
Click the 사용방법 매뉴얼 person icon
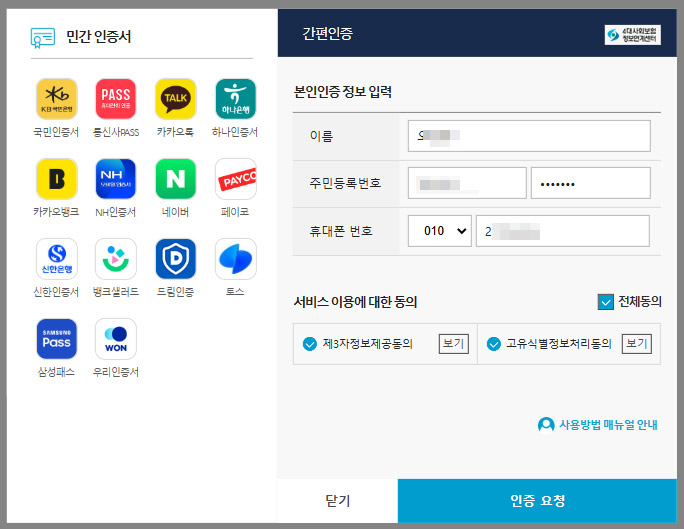tap(546, 424)
